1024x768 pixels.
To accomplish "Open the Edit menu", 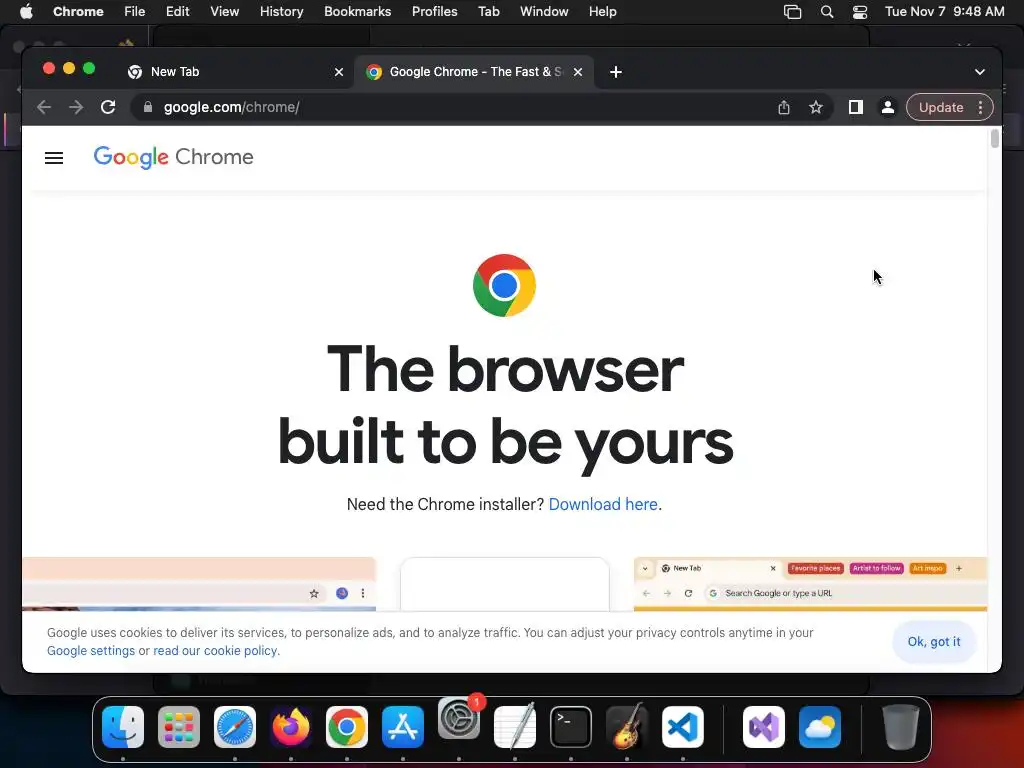I will [x=177, y=12].
